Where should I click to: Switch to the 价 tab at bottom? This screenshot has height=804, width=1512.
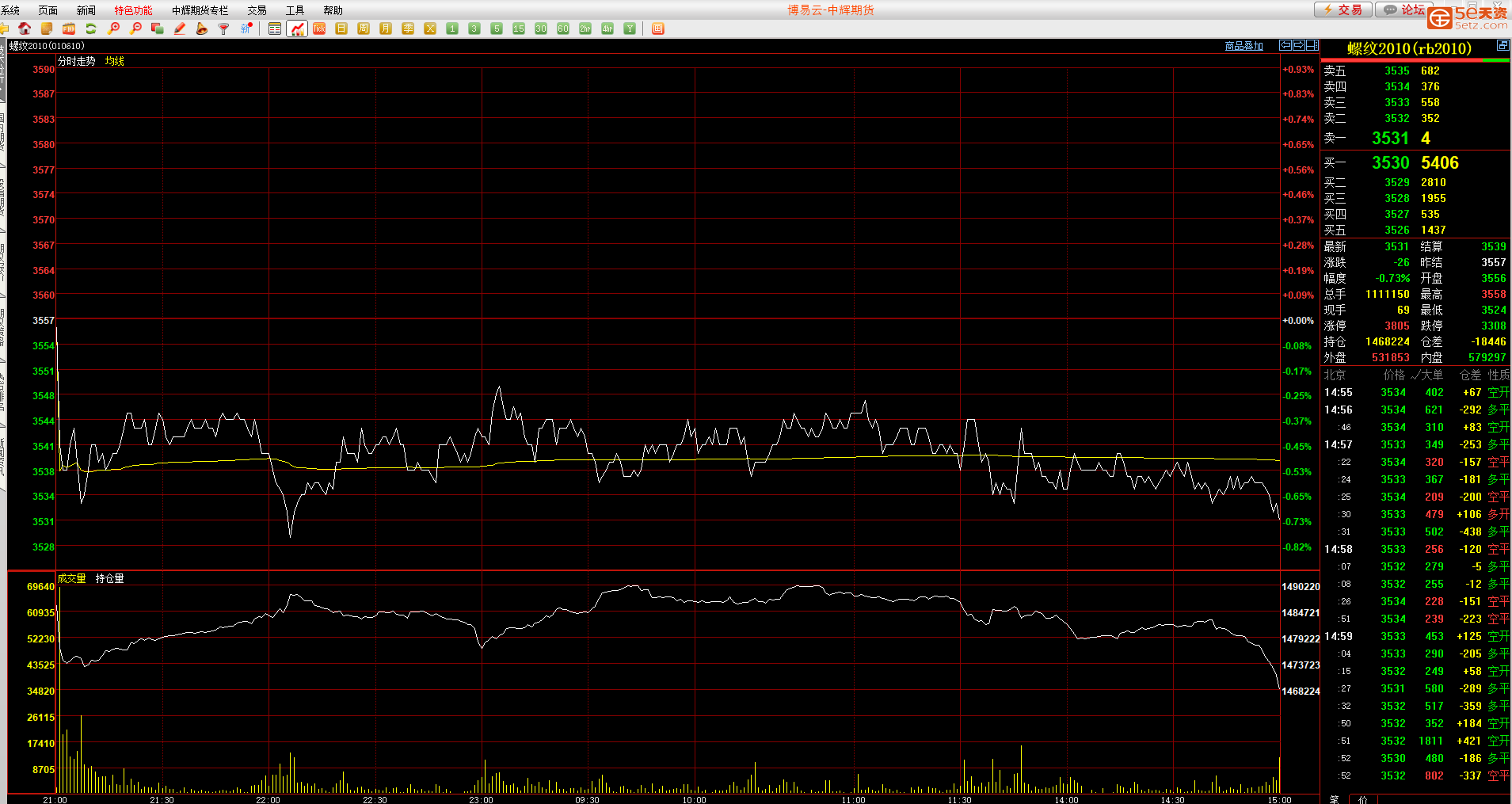pyautogui.click(x=1362, y=798)
